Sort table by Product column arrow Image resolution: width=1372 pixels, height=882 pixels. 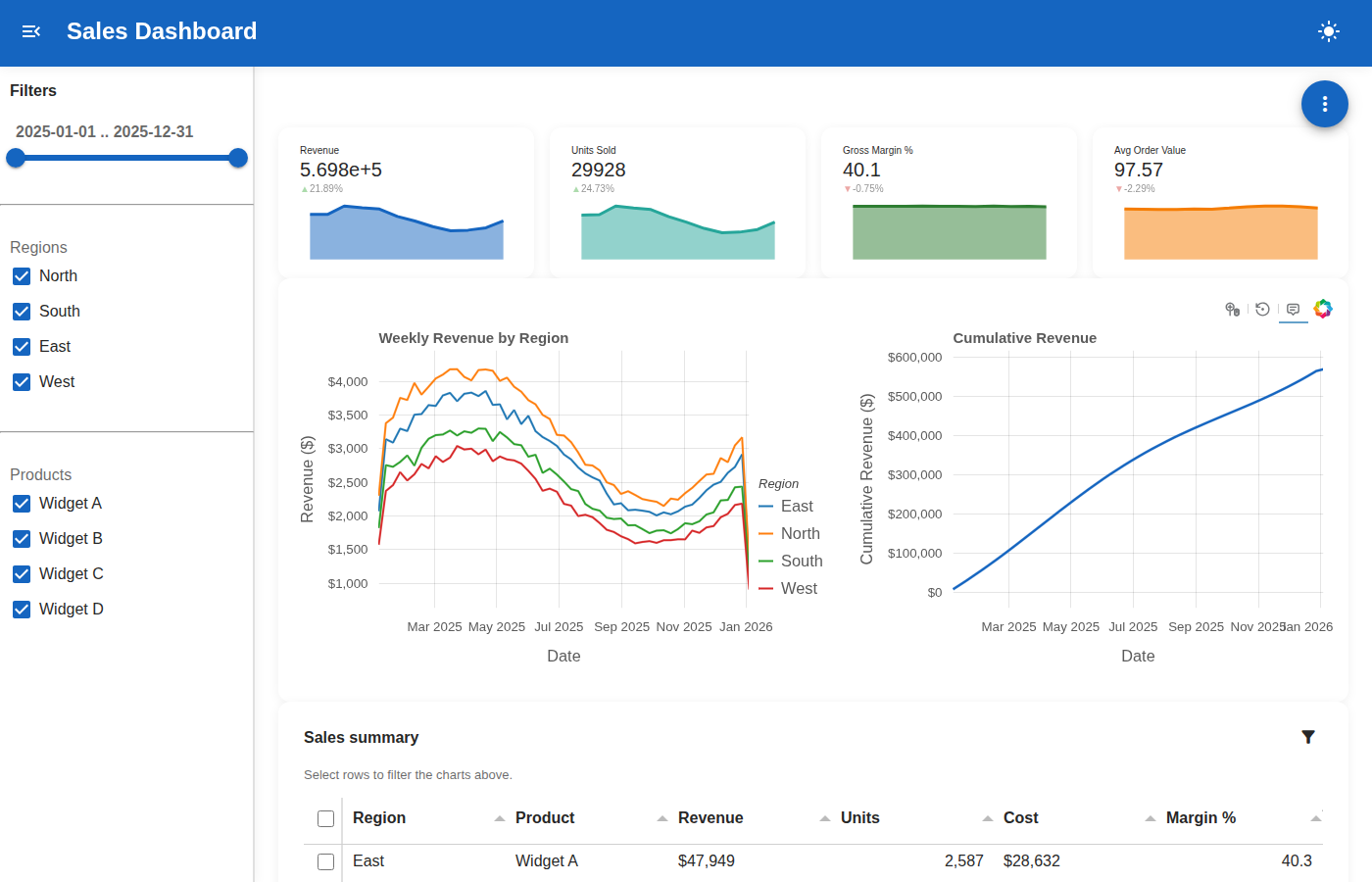pos(662,818)
